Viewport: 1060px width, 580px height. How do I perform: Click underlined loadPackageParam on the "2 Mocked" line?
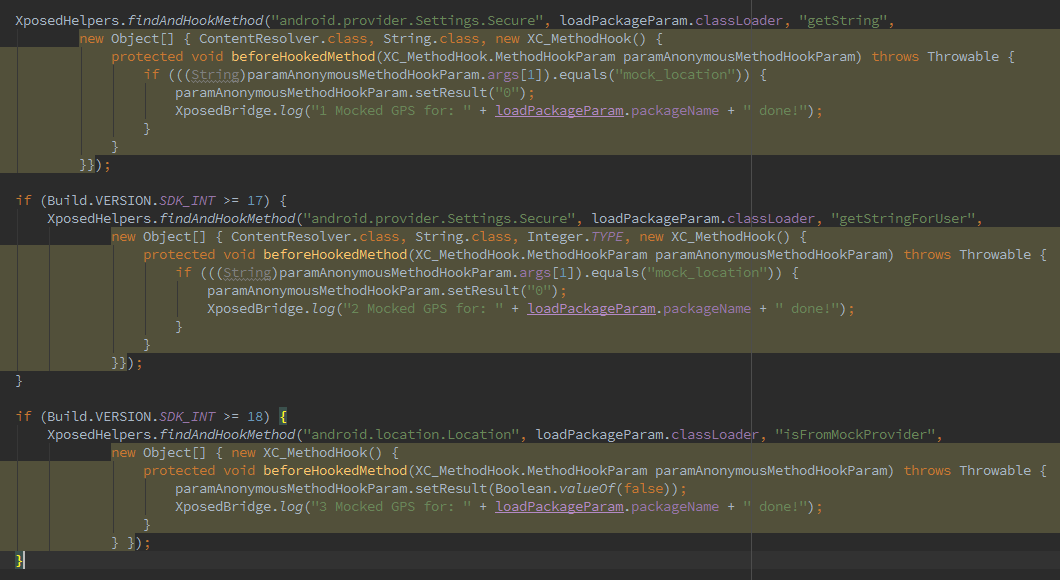tap(591, 309)
